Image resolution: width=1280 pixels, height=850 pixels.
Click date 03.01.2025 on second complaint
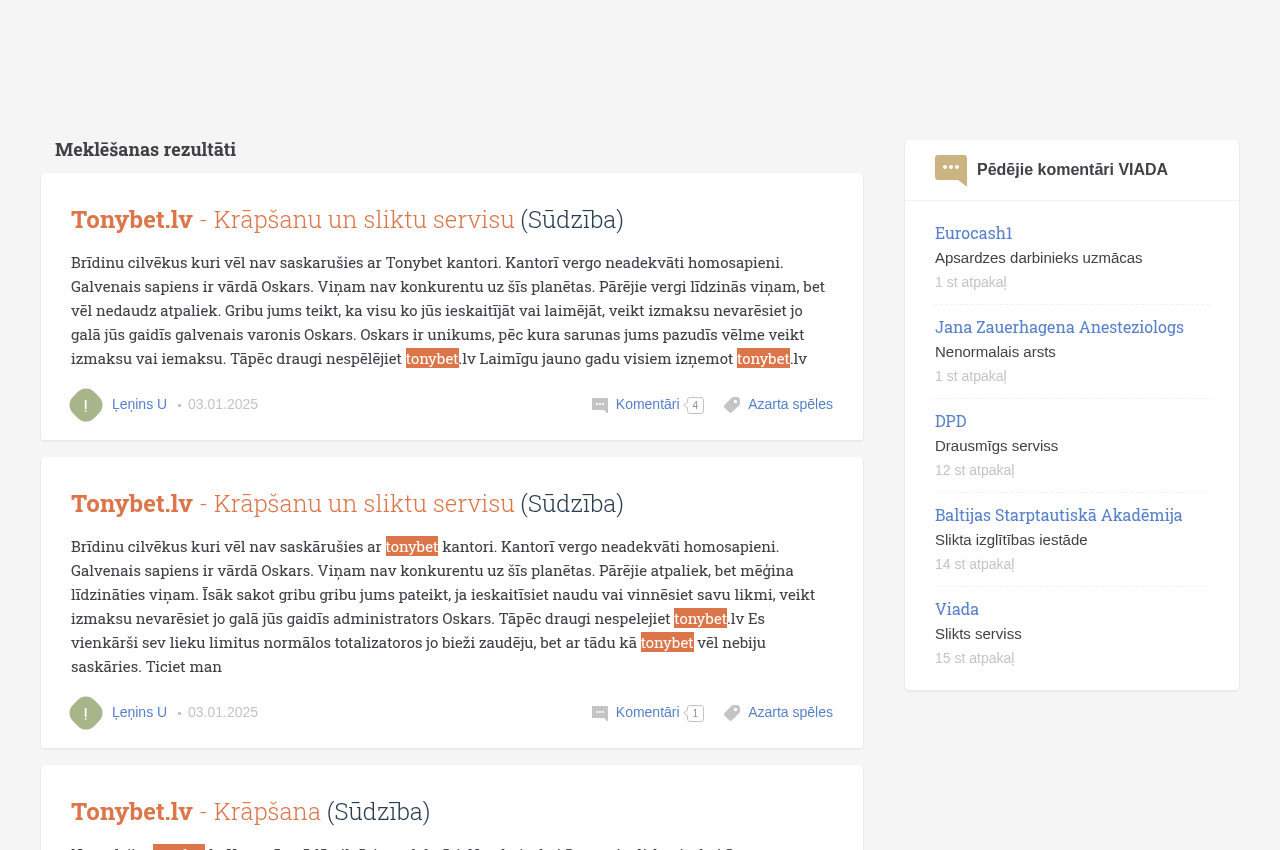click(x=223, y=712)
